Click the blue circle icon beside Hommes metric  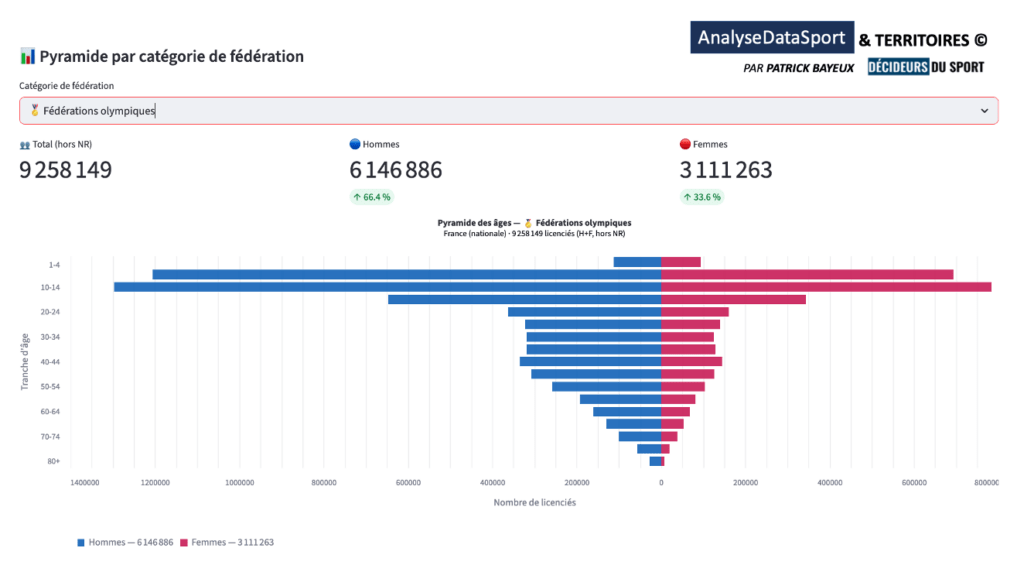pyautogui.click(x=355, y=145)
